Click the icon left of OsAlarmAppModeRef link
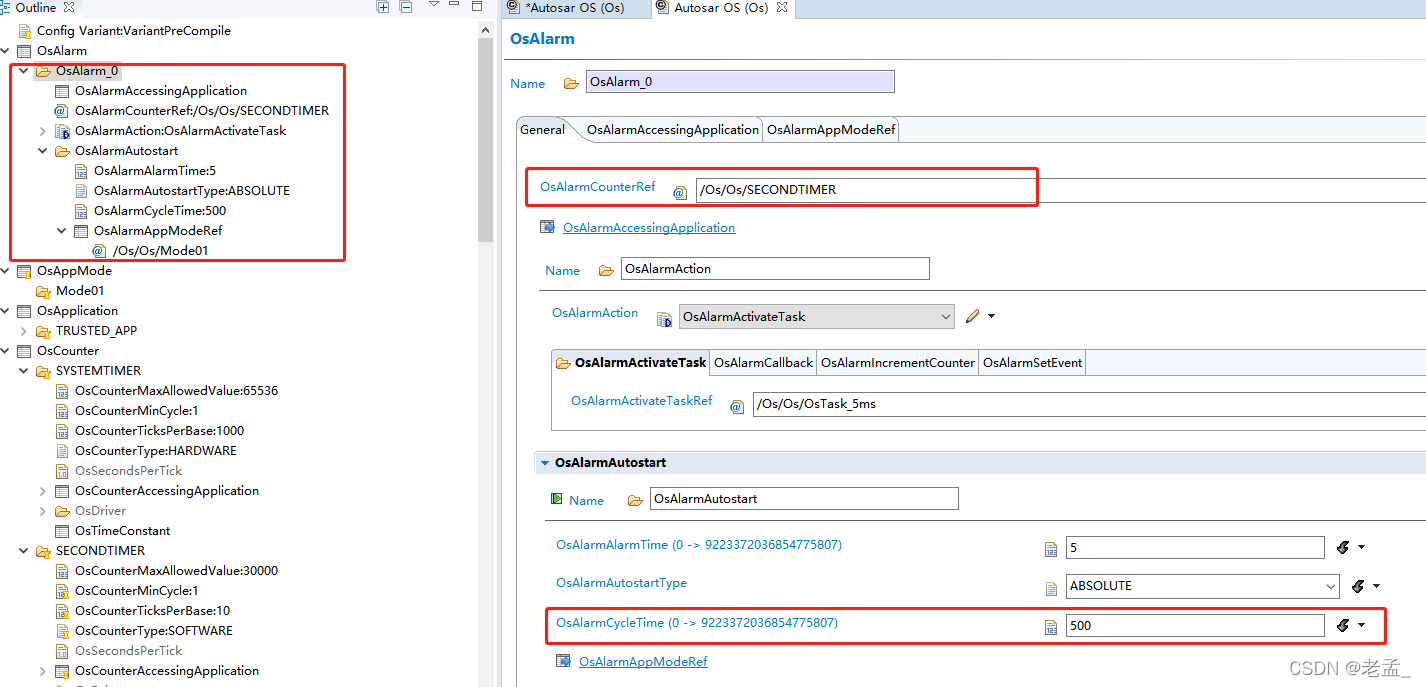1426x687 pixels. click(x=563, y=662)
